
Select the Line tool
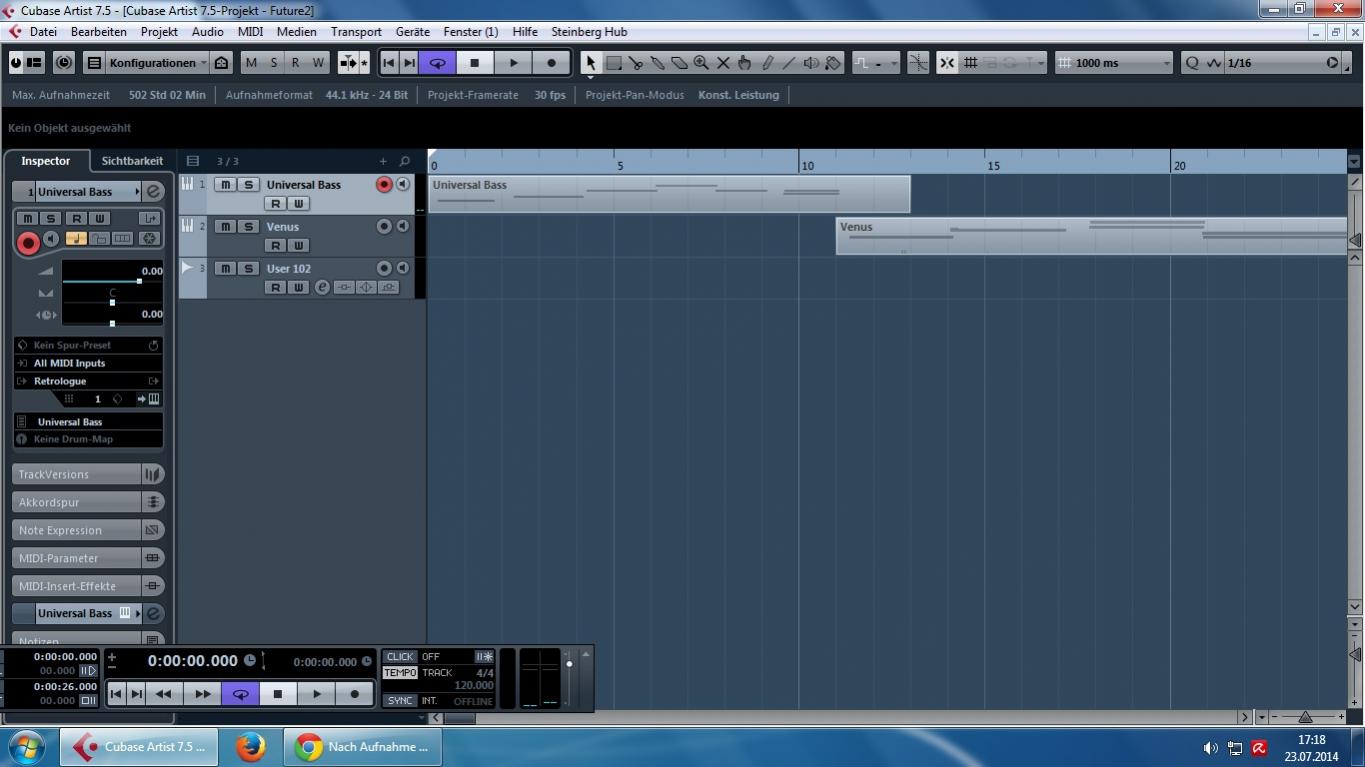[x=789, y=63]
